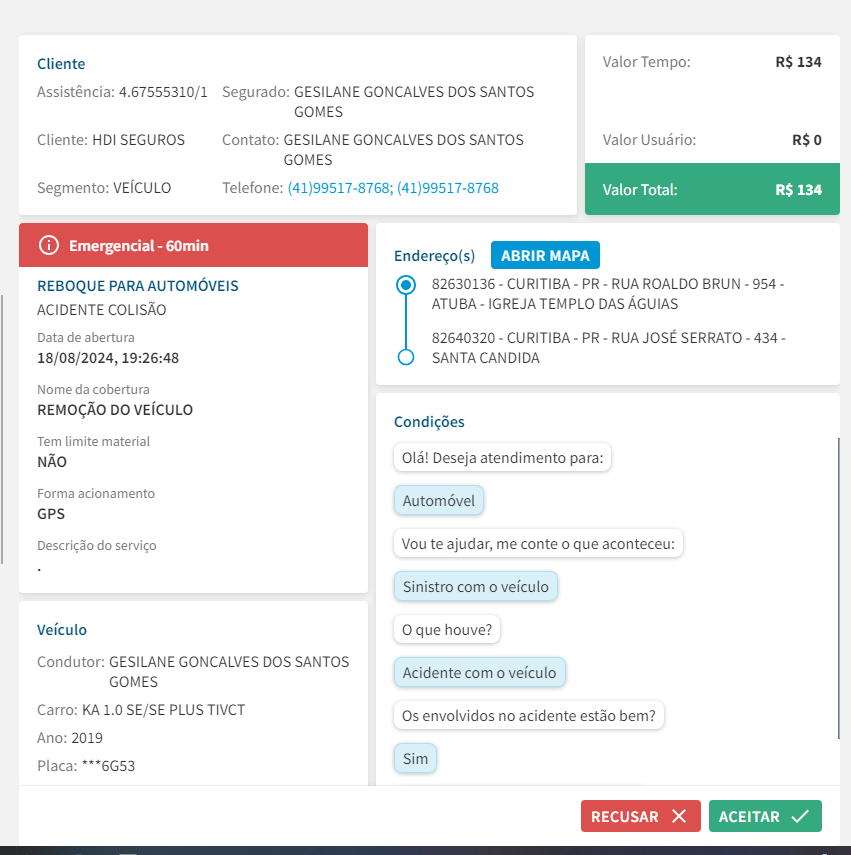Click the RUA ROALDO BRUN address text
The width and height of the screenshot is (851, 855).
coord(607,294)
